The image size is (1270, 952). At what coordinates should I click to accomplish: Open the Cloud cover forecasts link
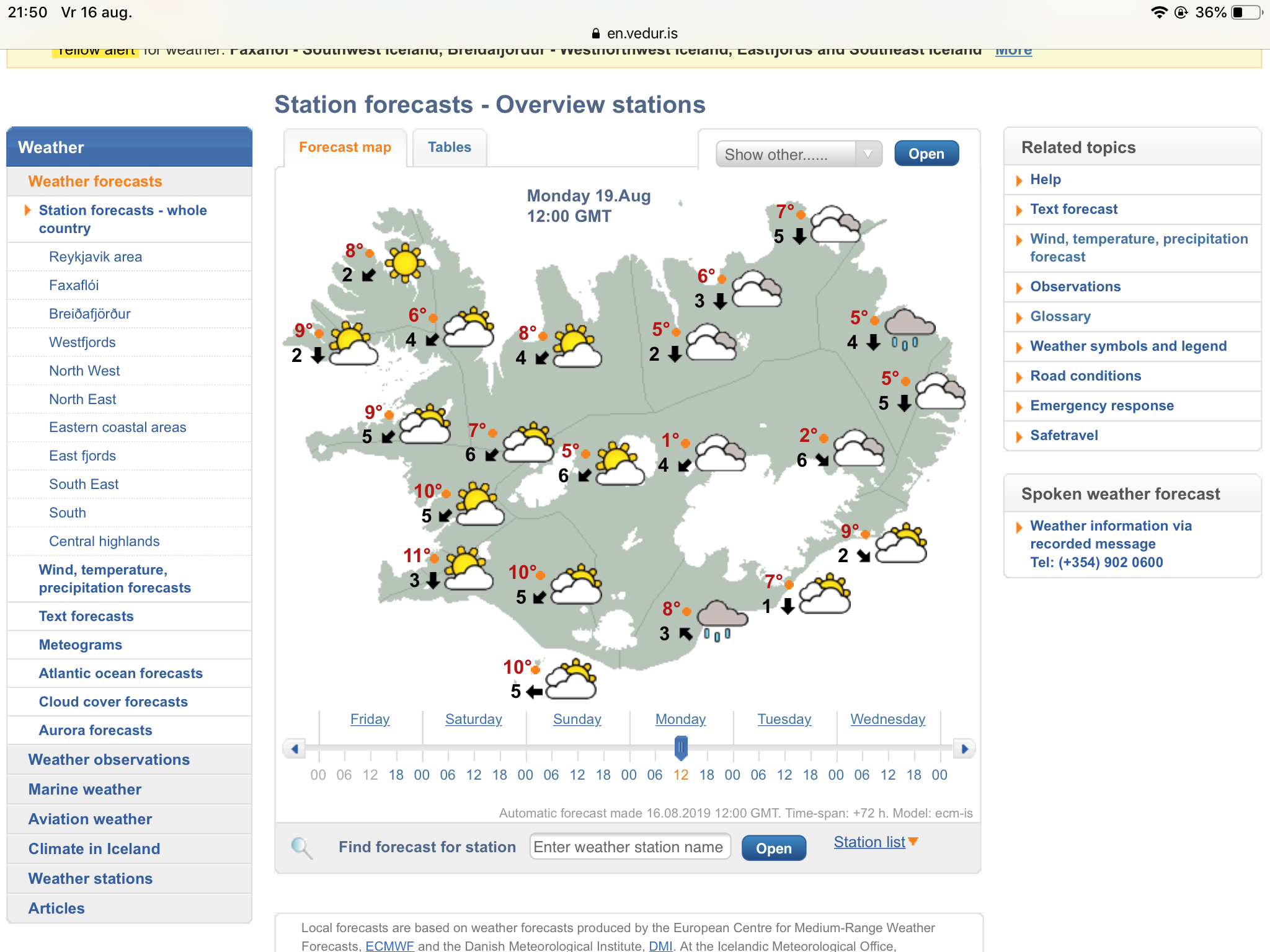tap(113, 702)
